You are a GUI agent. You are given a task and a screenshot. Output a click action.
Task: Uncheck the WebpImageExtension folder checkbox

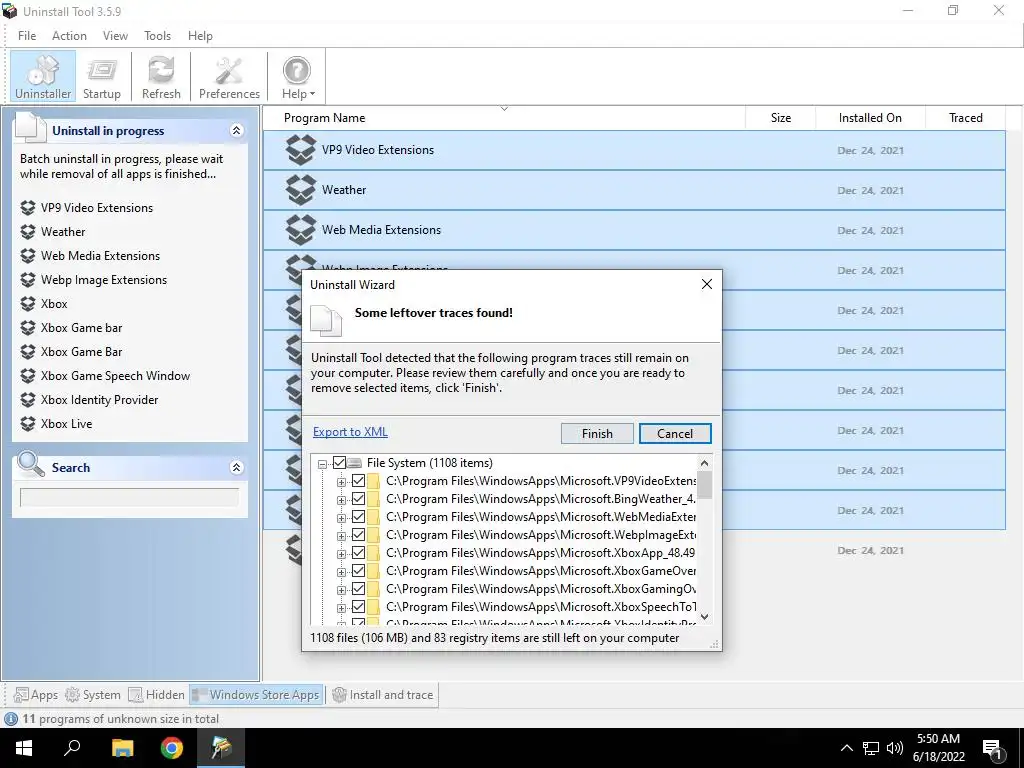[359, 536]
